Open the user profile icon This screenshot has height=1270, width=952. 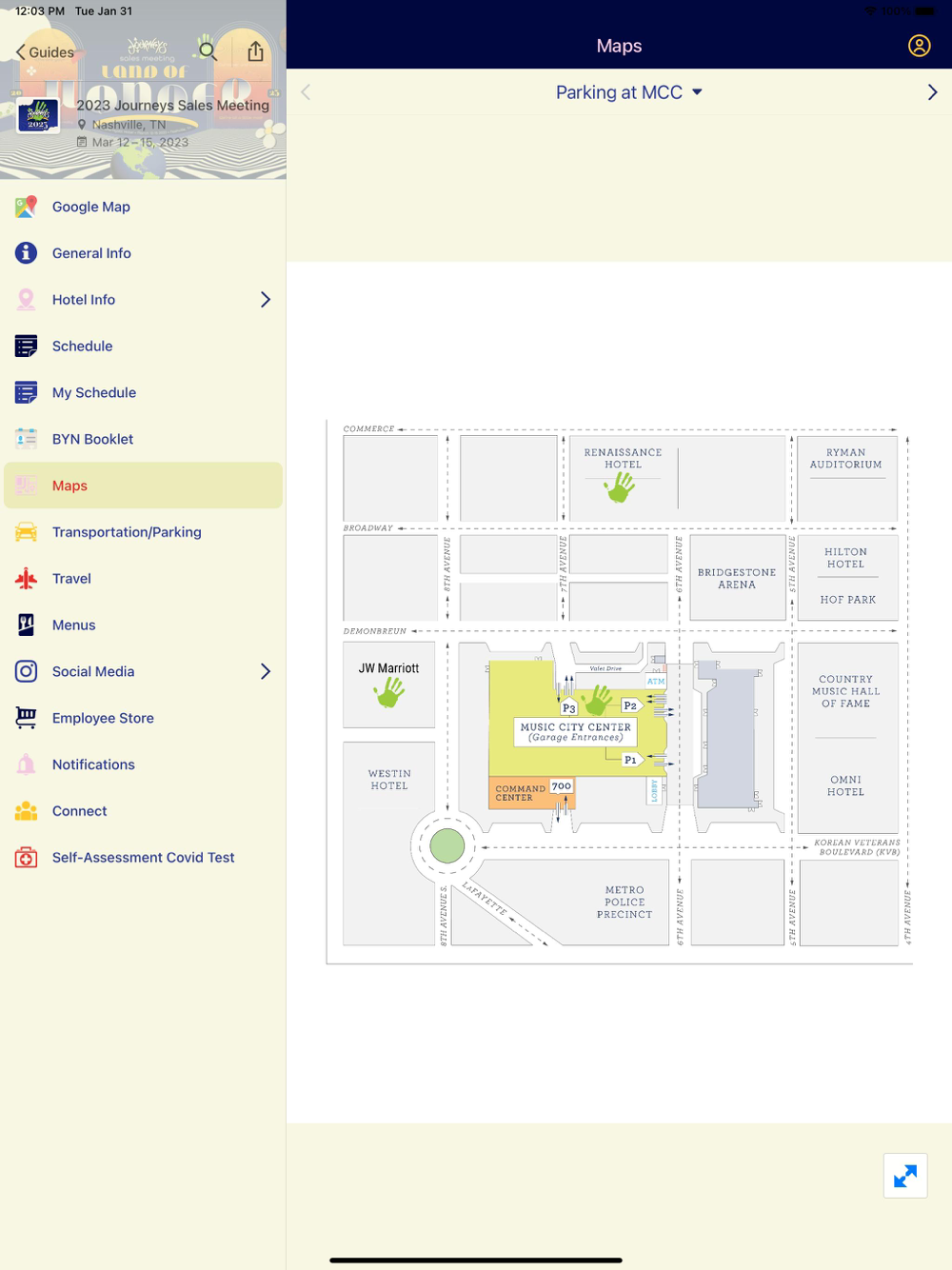pyautogui.click(x=919, y=46)
